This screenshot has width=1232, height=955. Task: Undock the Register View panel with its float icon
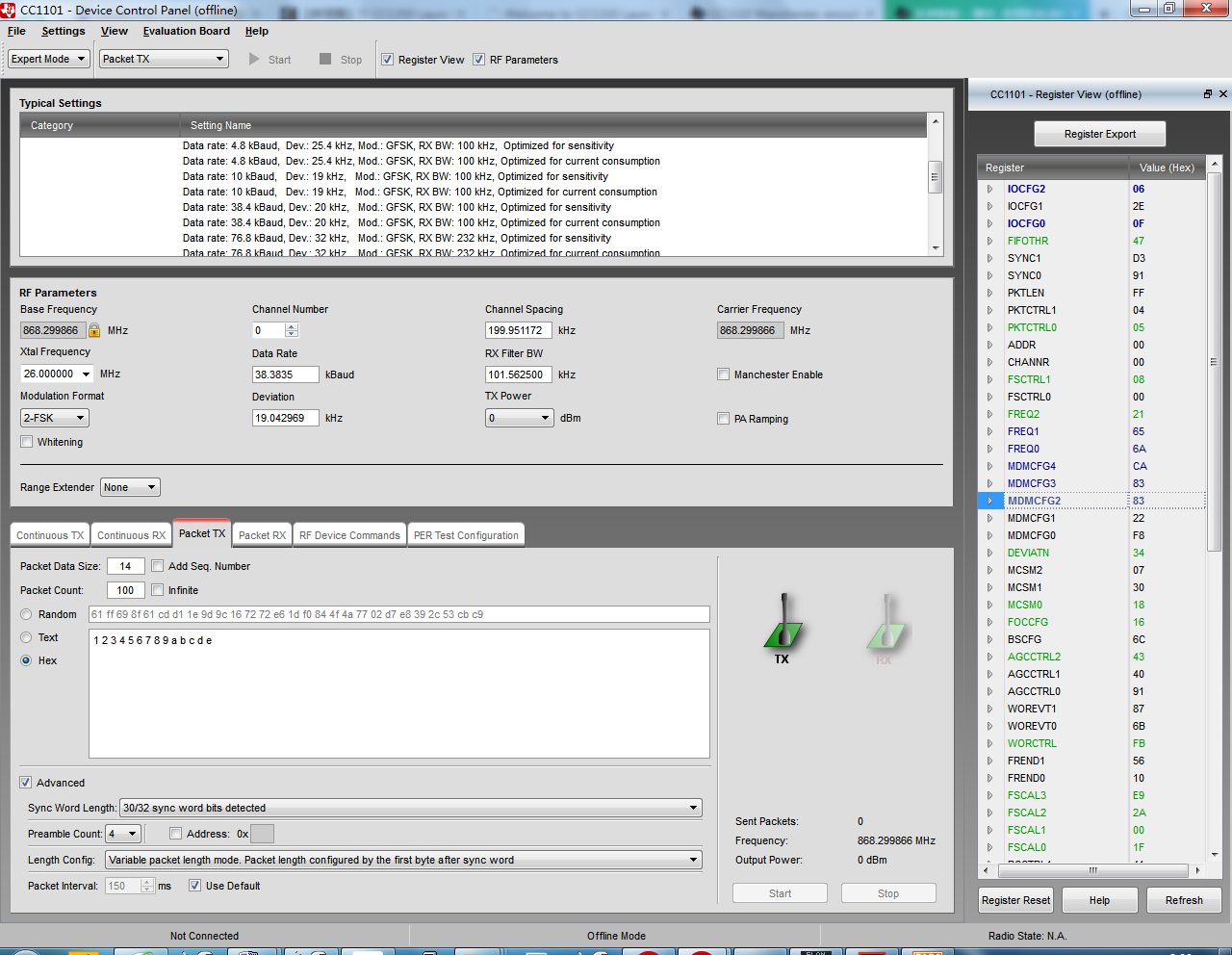1208,94
